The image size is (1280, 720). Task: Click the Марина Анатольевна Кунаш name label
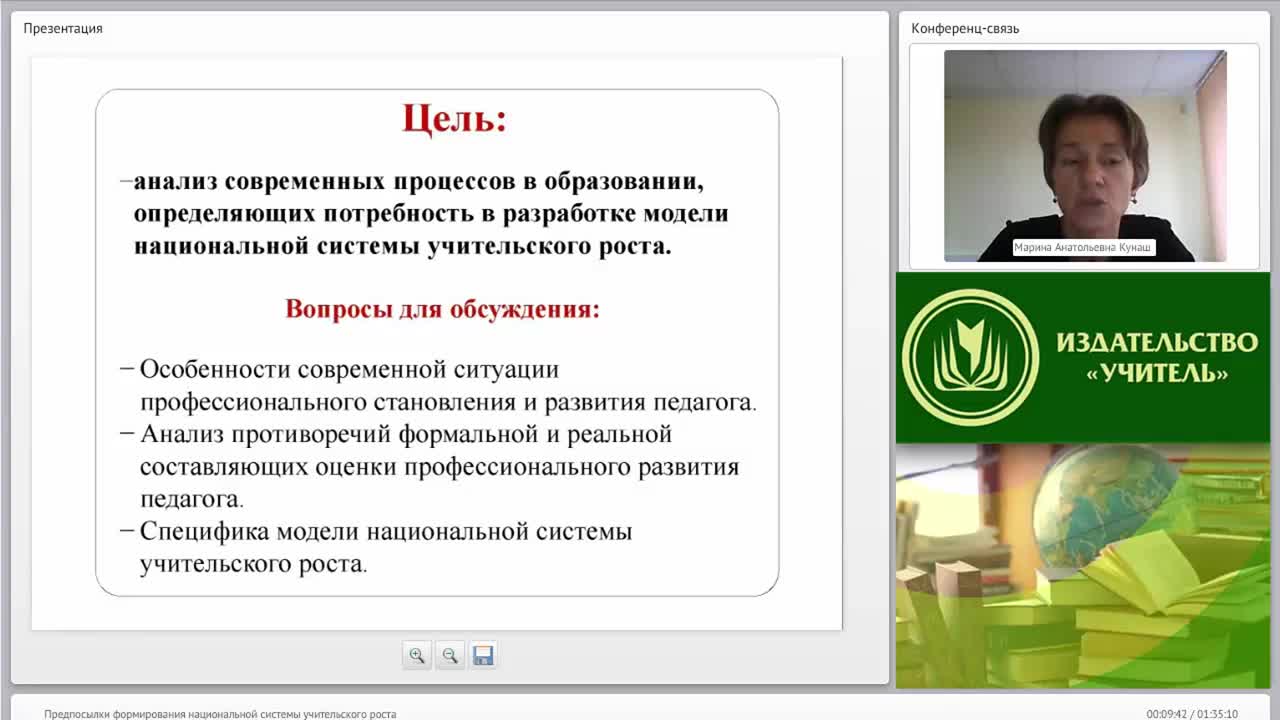[x=1084, y=247]
